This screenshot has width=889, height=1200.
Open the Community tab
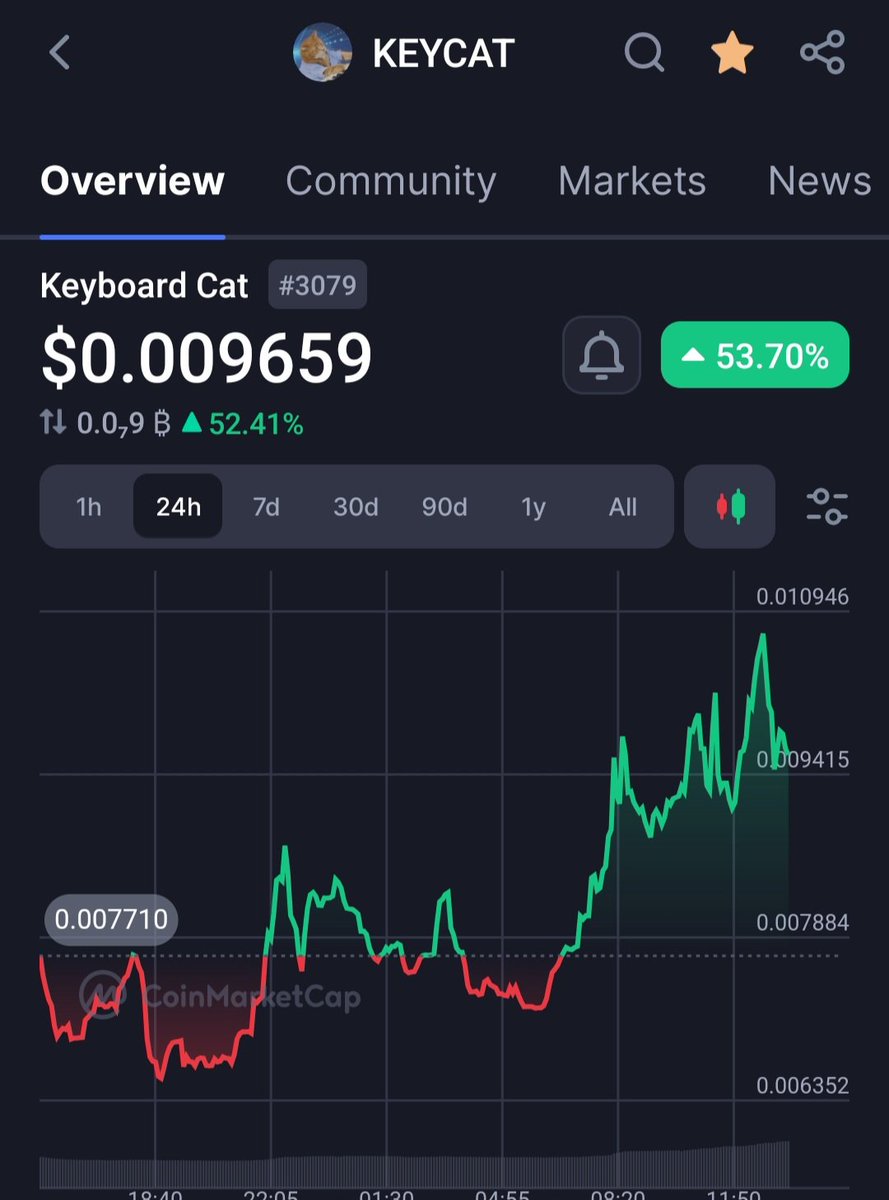(391, 181)
